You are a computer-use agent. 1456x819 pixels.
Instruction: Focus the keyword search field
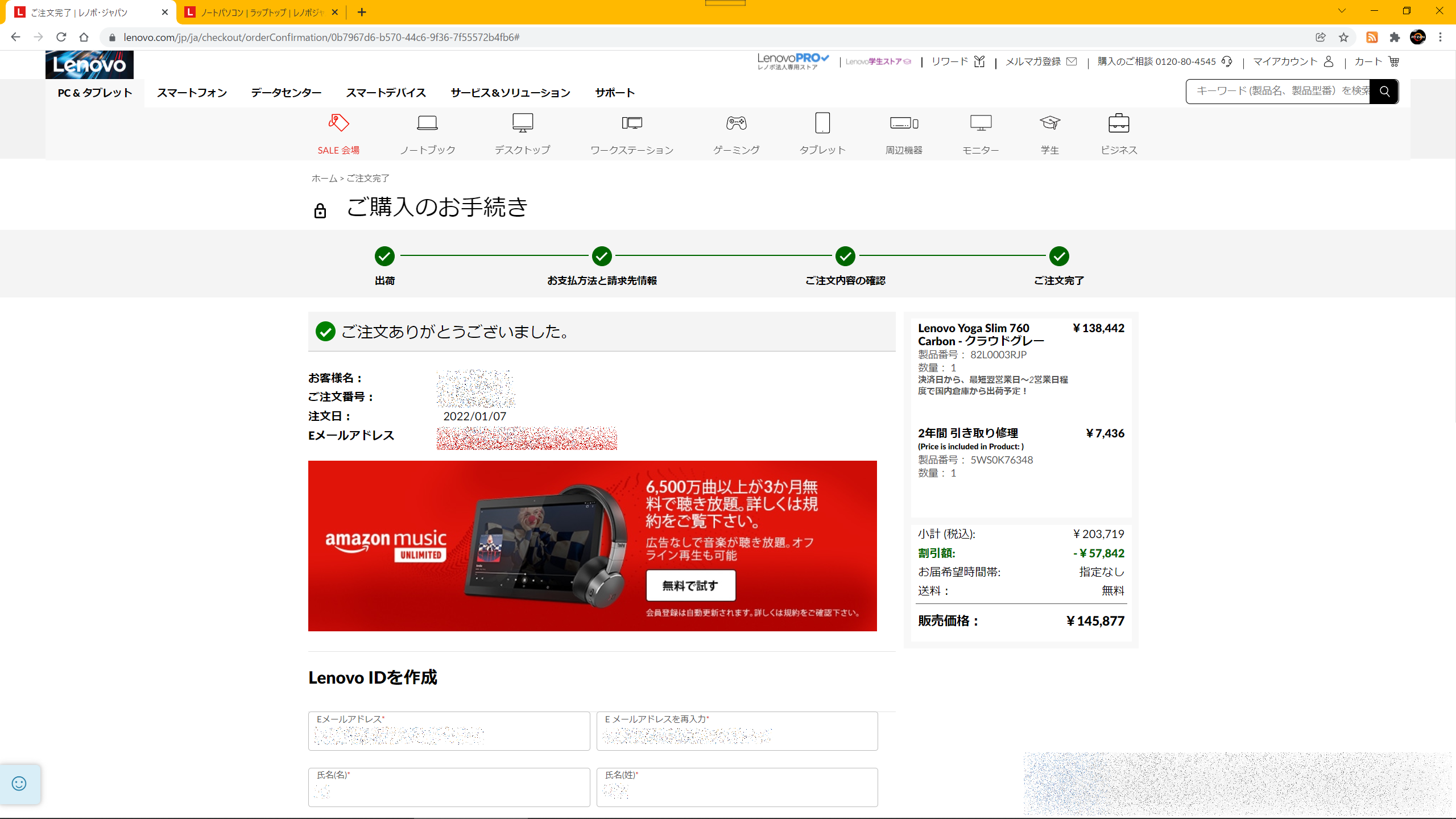point(1278,92)
